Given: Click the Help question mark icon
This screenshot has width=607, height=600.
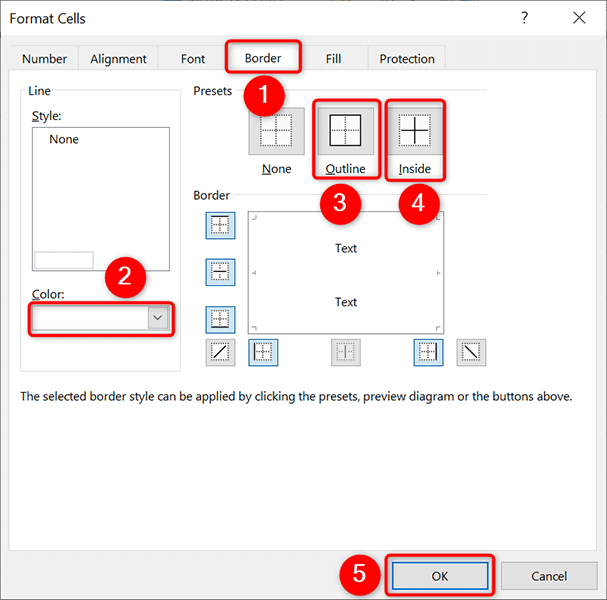Looking at the screenshot, I should (x=525, y=18).
